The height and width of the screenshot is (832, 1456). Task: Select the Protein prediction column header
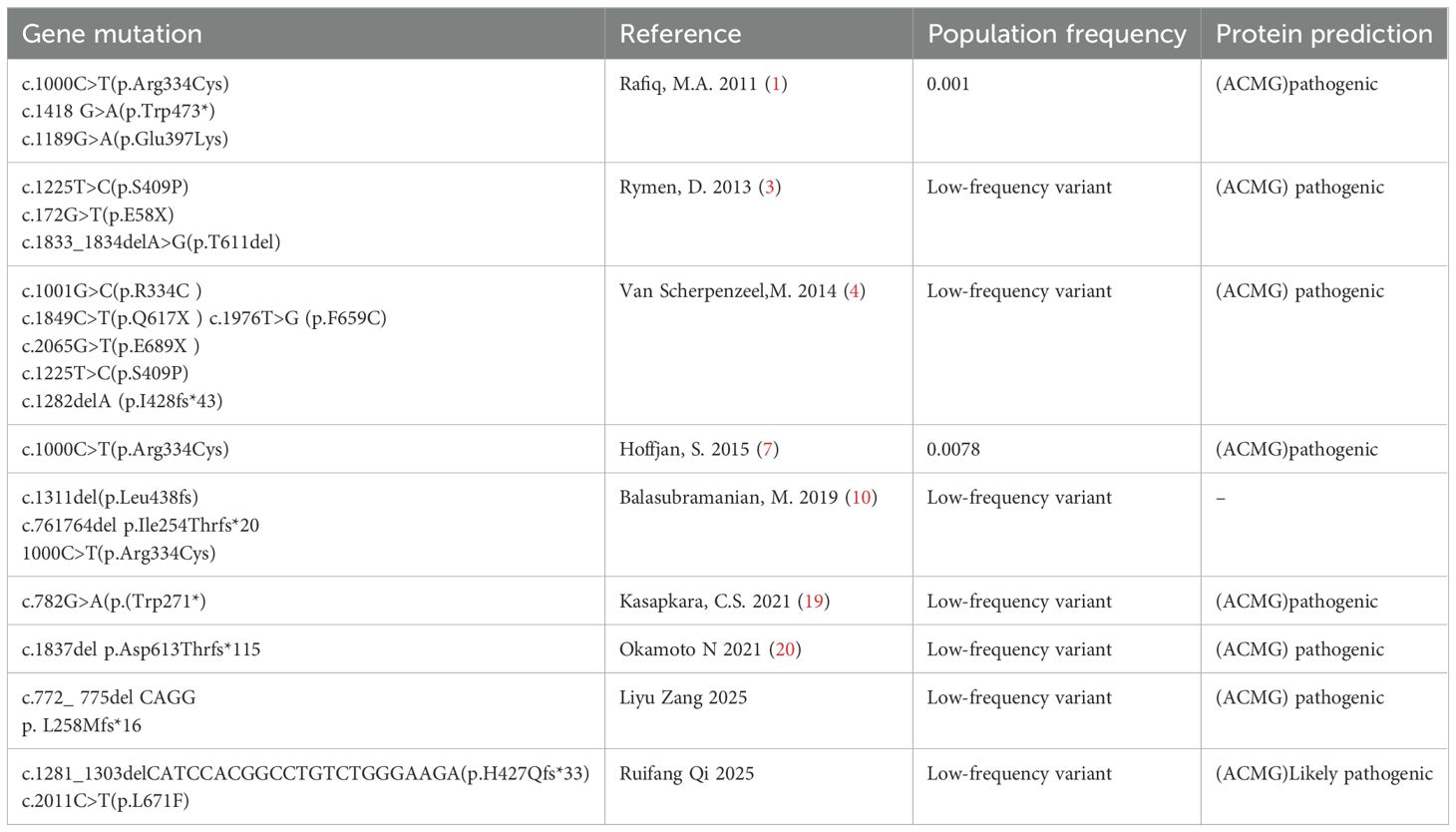pyautogui.click(x=1323, y=34)
